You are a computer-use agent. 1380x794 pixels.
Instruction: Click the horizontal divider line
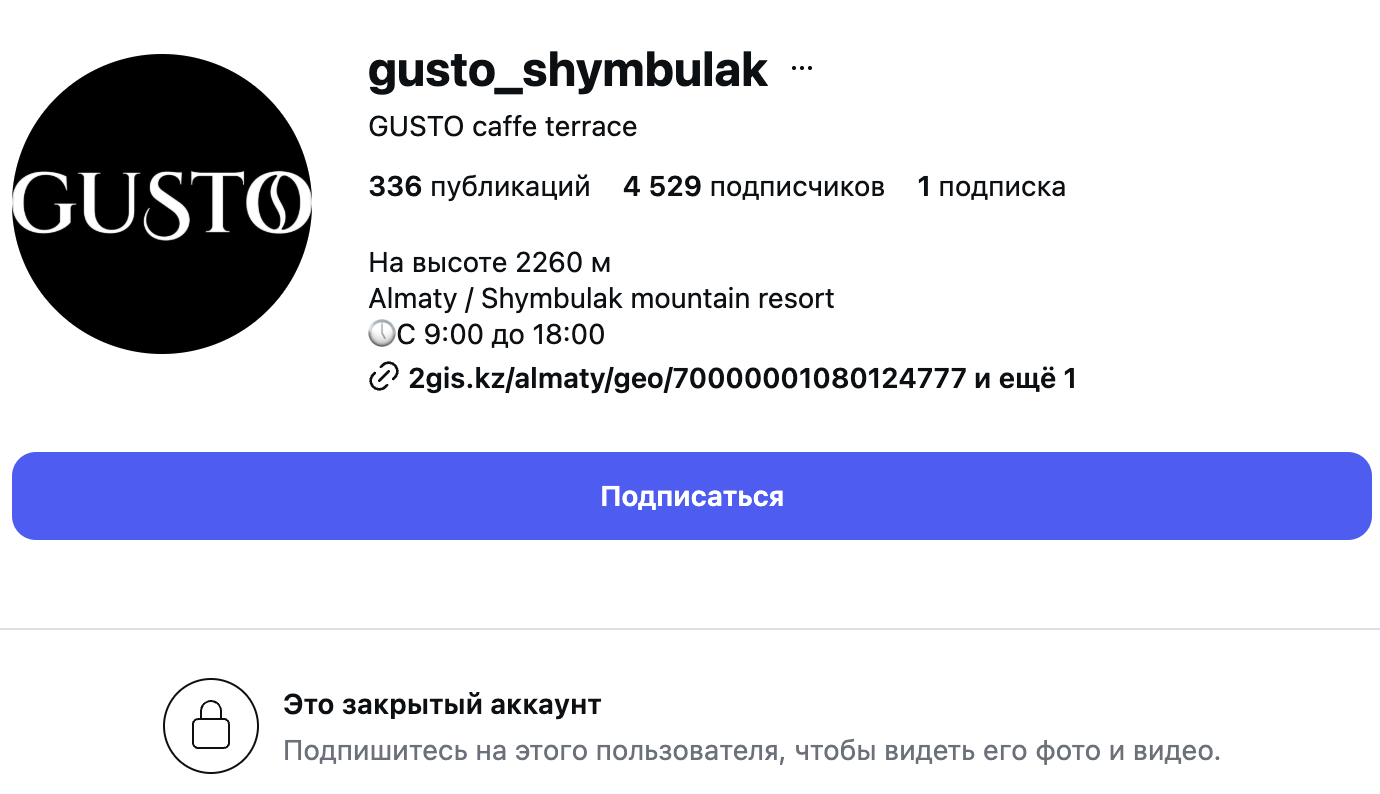pos(690,629)
